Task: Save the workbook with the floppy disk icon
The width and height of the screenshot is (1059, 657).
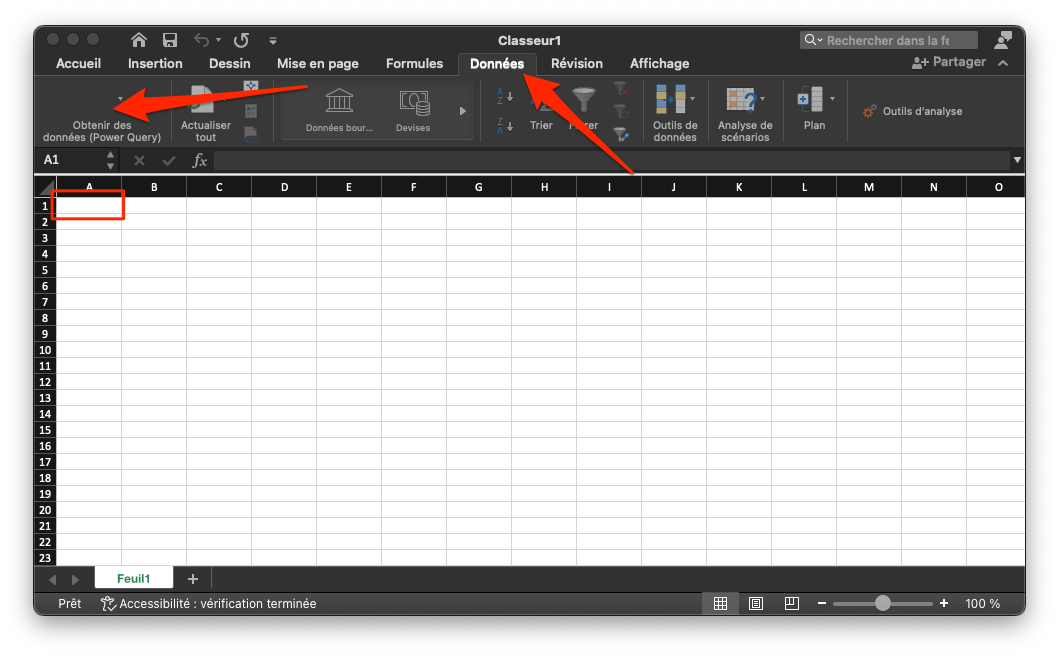Action: [x=170, y=40]
